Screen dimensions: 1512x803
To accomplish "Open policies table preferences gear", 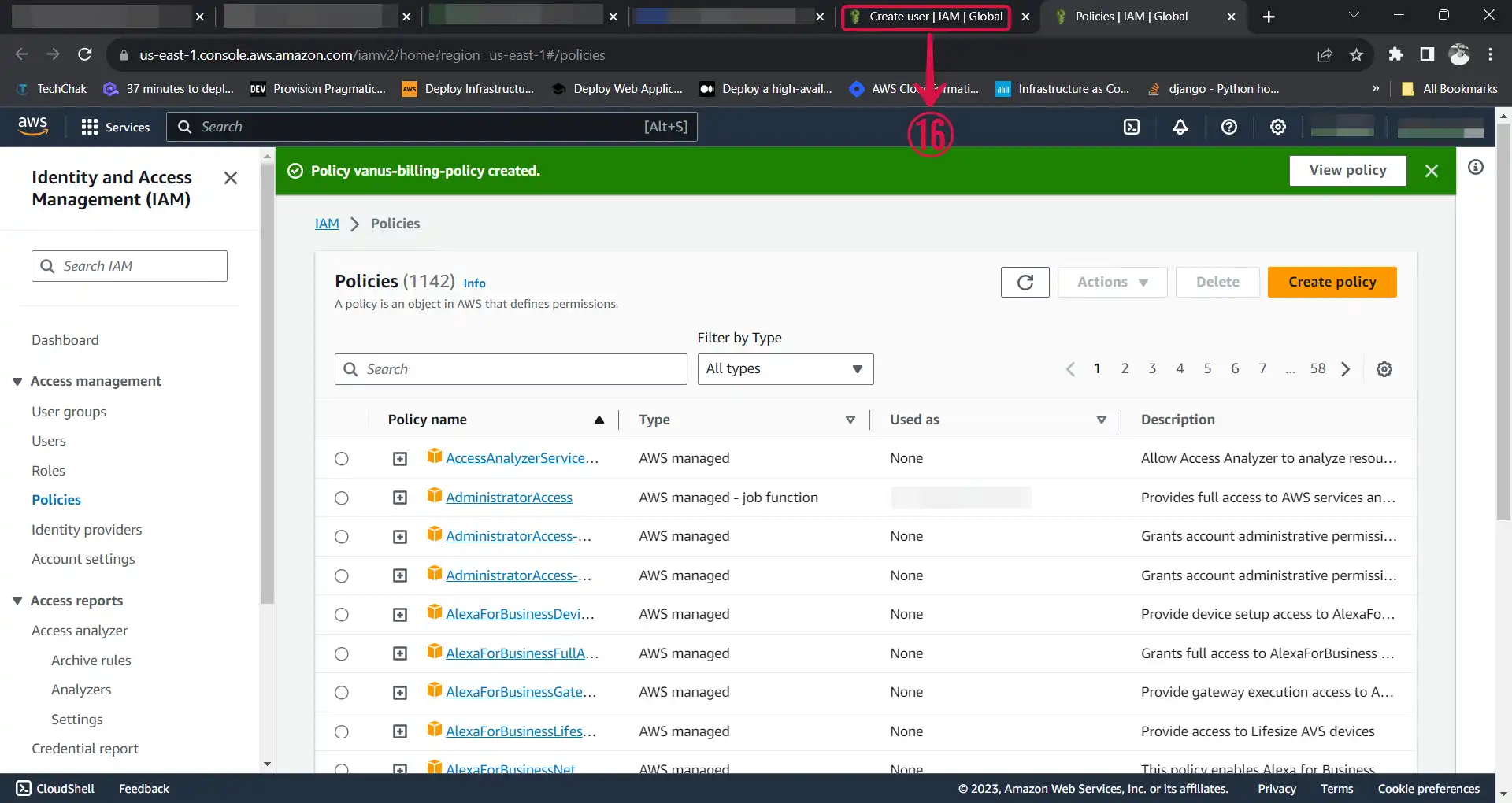I will tap(1384, 369).
